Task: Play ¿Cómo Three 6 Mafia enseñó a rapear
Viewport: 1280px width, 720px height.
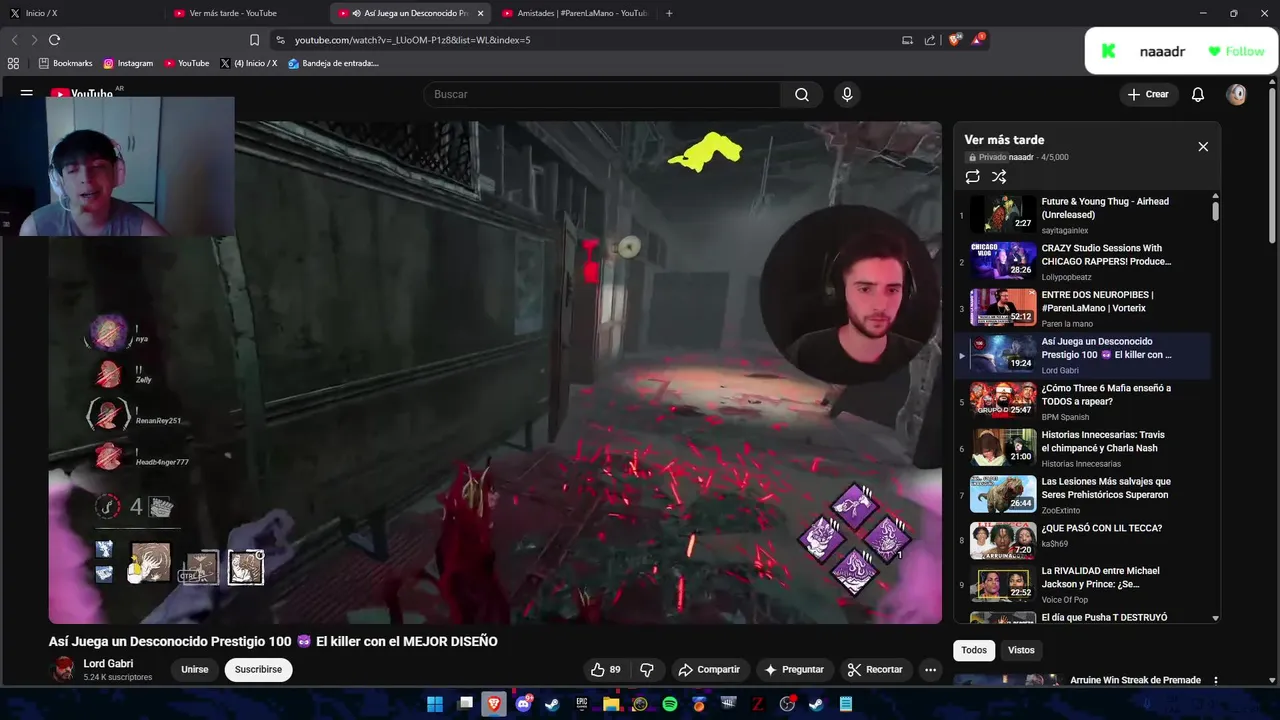Action: click(x=1085, y=402)
